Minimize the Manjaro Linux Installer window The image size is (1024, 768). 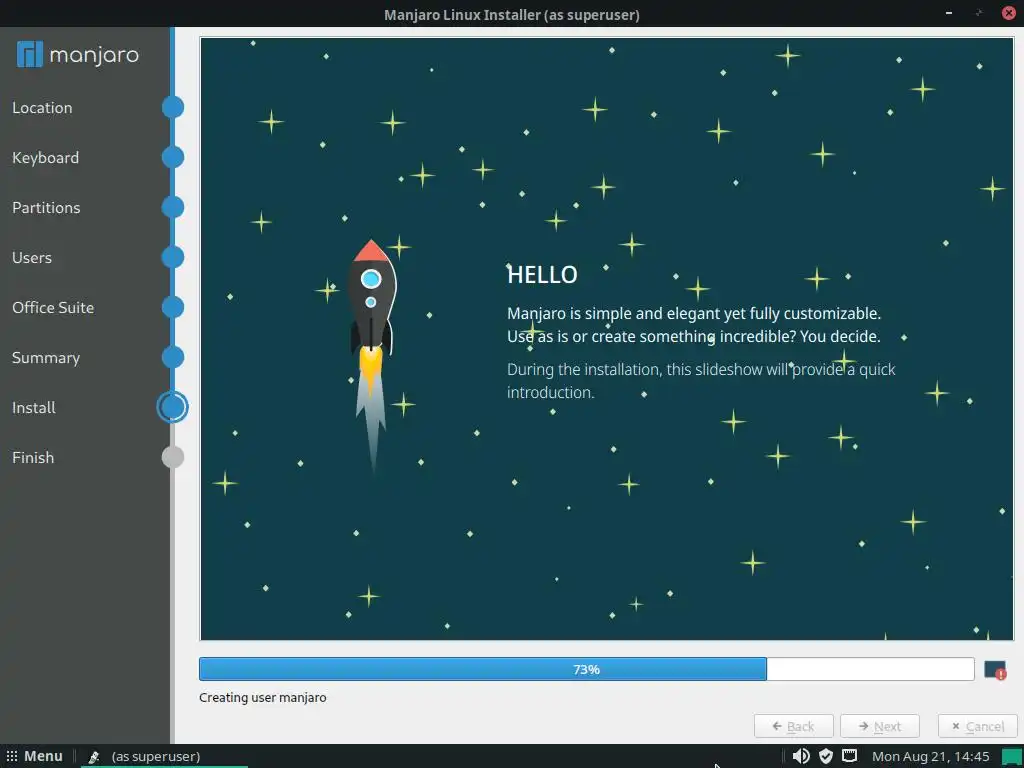tap(949, 13)
